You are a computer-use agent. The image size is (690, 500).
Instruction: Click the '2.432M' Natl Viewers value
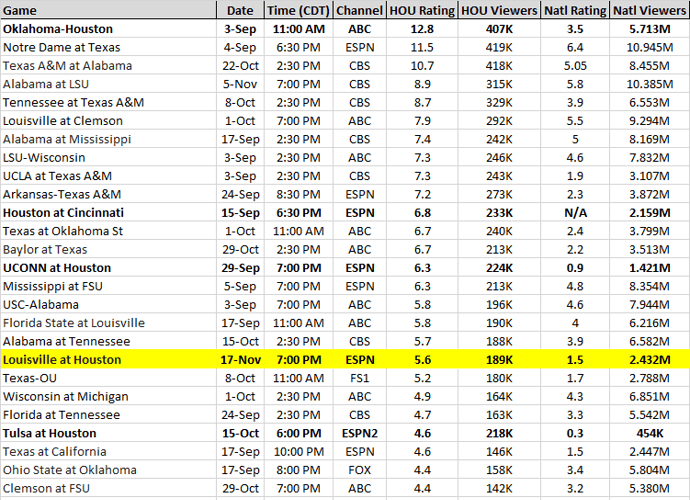[x=650, y=360]
